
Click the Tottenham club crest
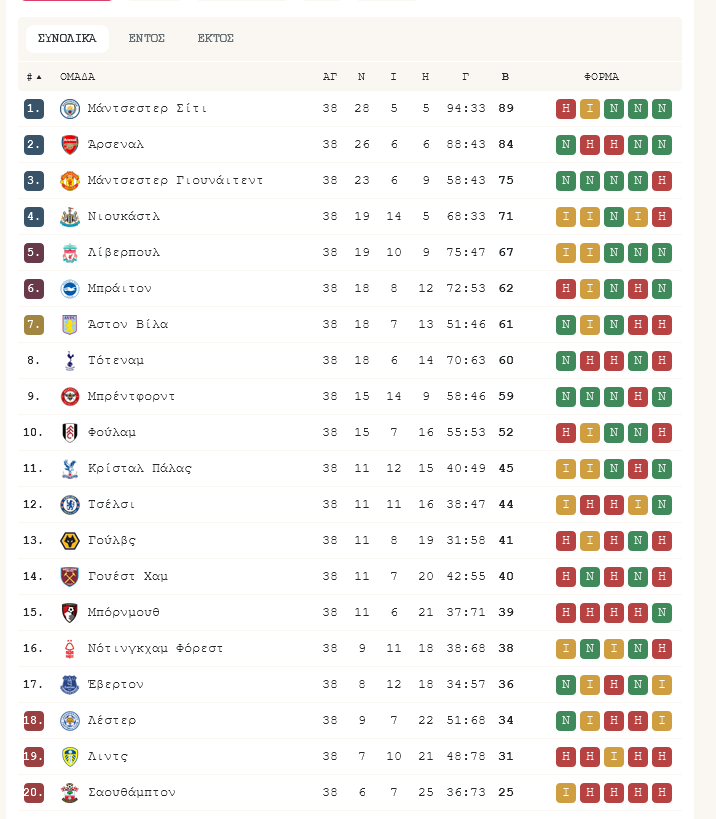click(69, 361)
